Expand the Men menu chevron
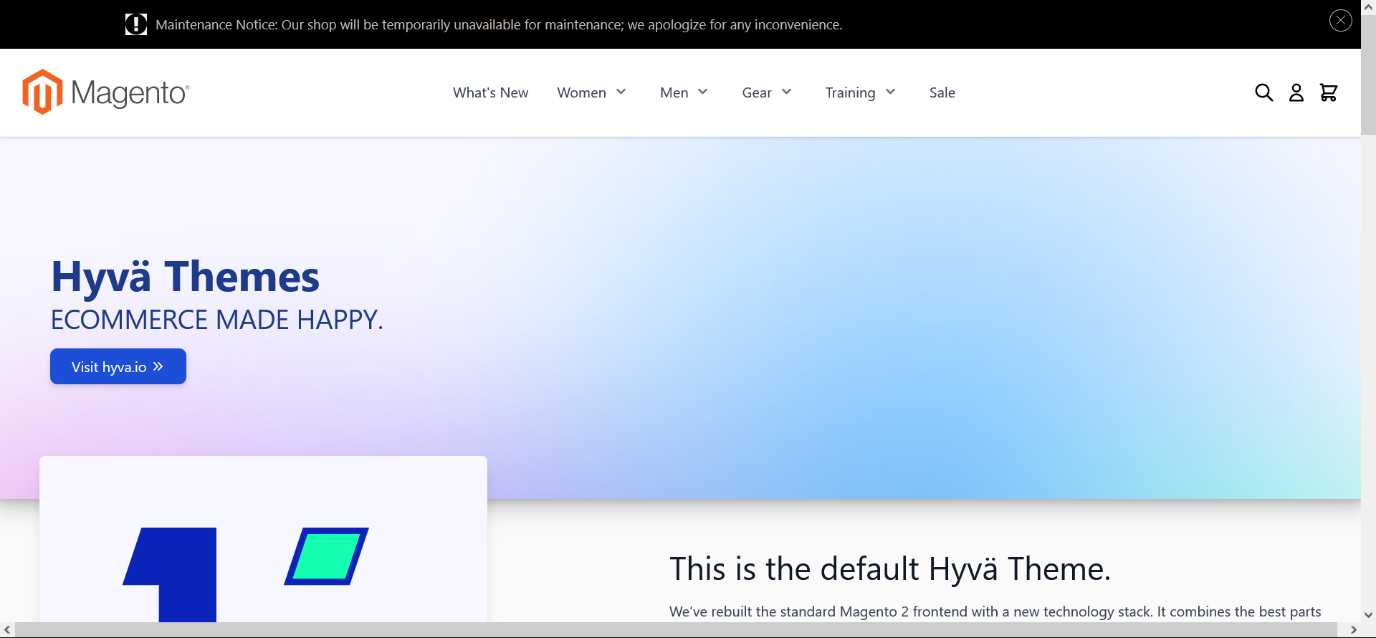Image resolution: width=1376 pixels, height=638 pixels. [703, 92]
